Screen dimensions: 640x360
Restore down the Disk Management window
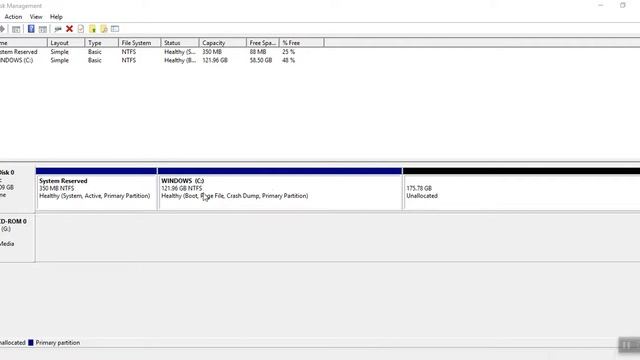pyautogui.click(x=622, y=5)
